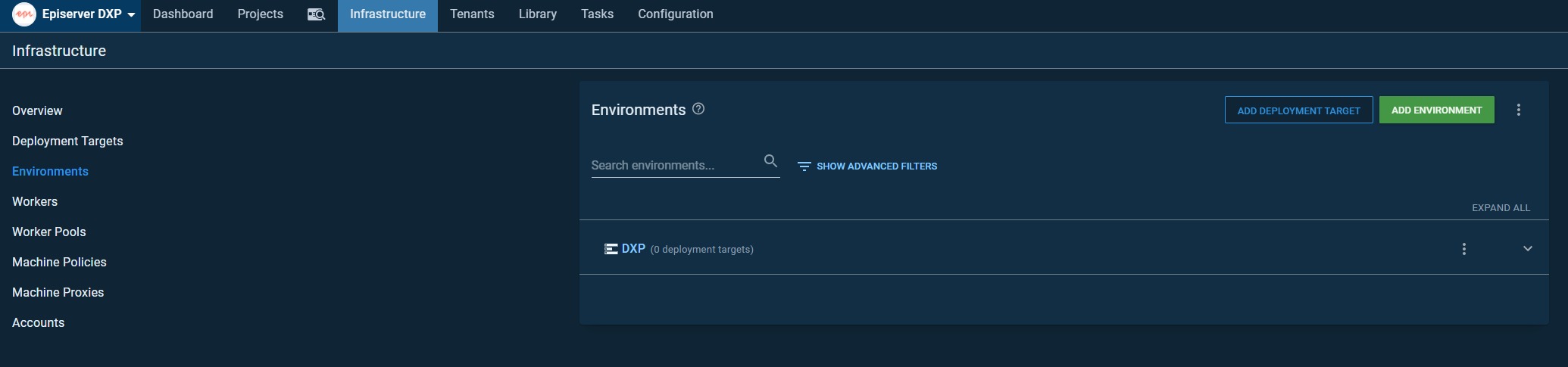The height and width of the screenshot is (367, 1568).
Task: Focus the Search environments field
Action: pos(674,165)
